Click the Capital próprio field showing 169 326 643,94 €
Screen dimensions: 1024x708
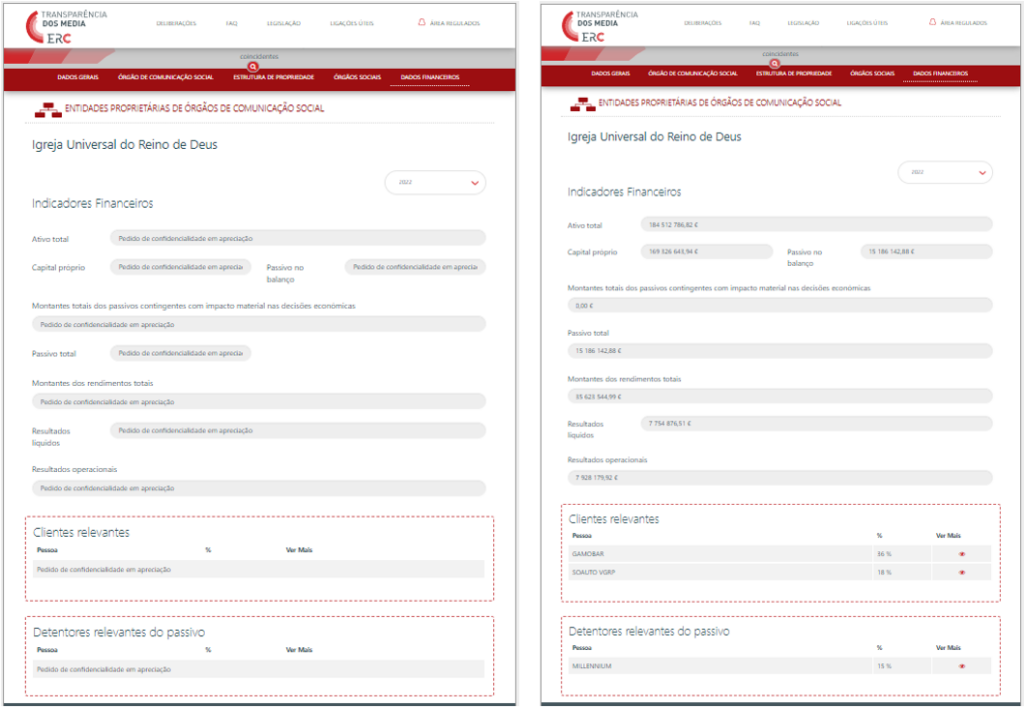pos(707,252)
